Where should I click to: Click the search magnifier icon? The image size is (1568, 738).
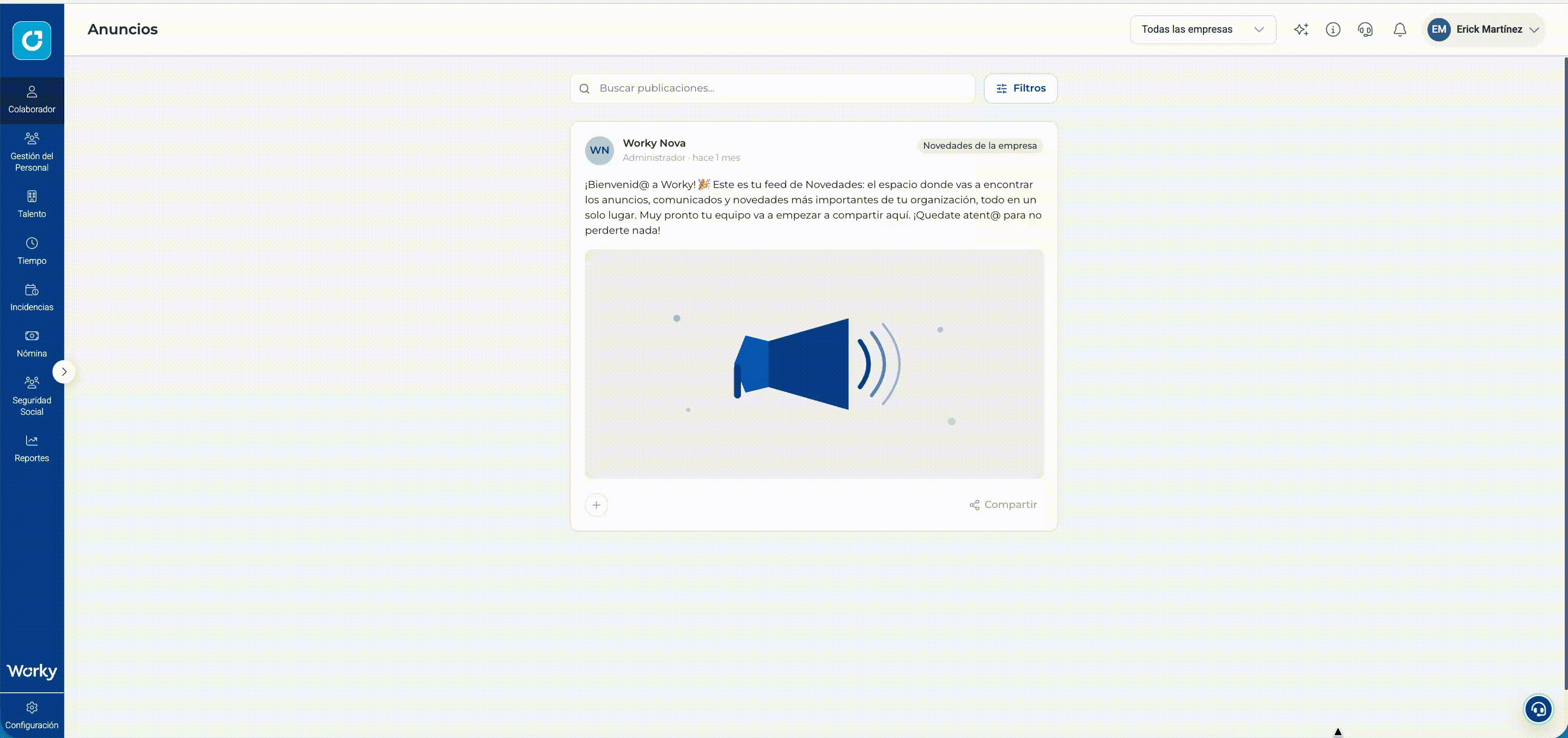pyautogui.click(x=585, y=89)
